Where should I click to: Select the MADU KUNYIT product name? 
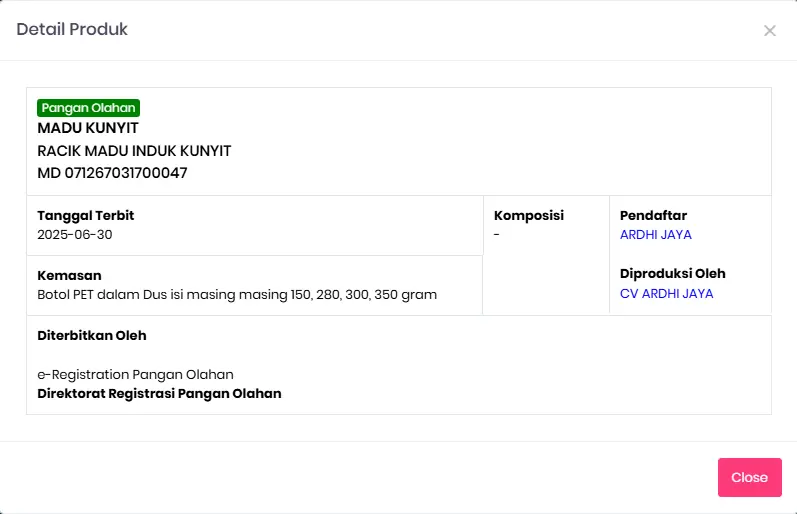point(88,128)
